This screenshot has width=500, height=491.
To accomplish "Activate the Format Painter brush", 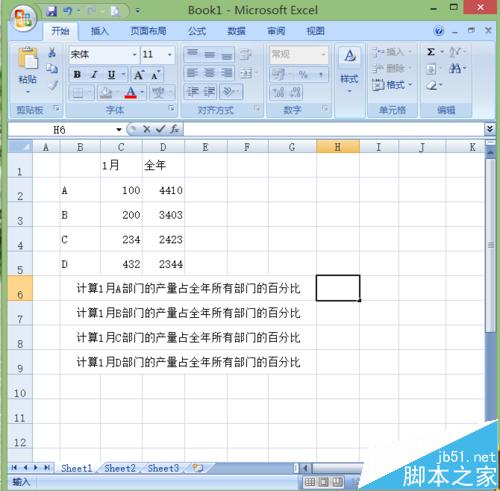I will coord(52,85).
